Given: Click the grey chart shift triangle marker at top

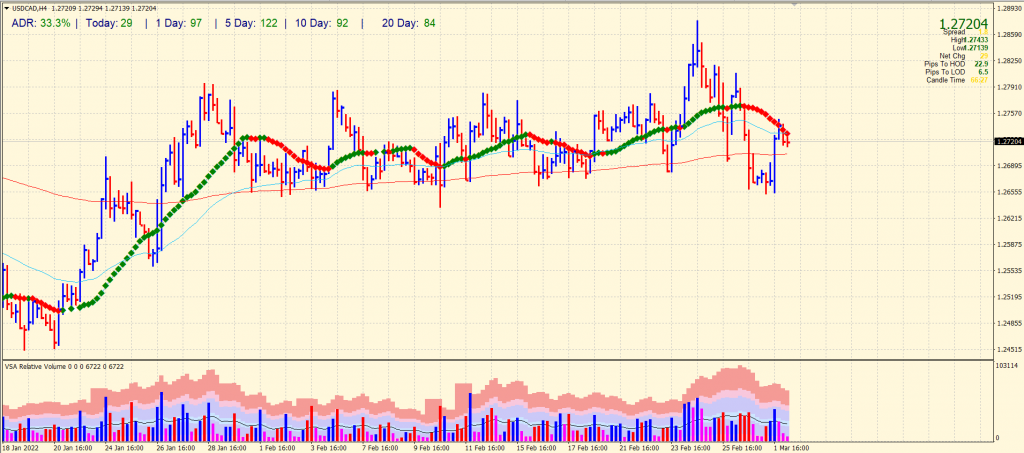Looking at the screenshot, I should pos(795,5).
